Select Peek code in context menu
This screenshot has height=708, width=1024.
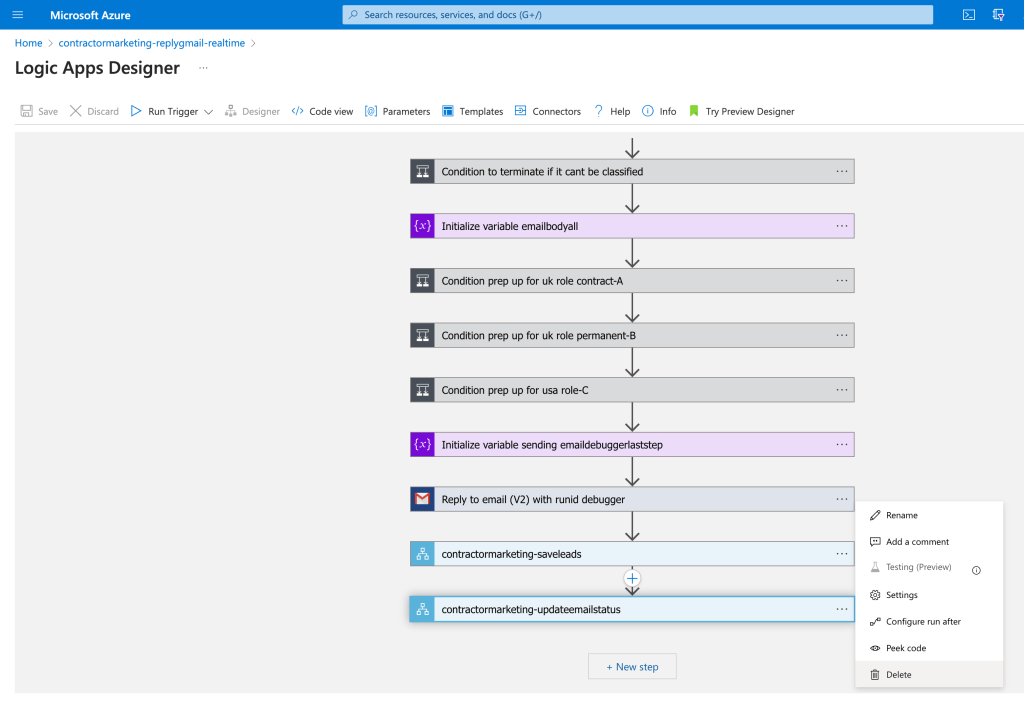coord(929,649)
